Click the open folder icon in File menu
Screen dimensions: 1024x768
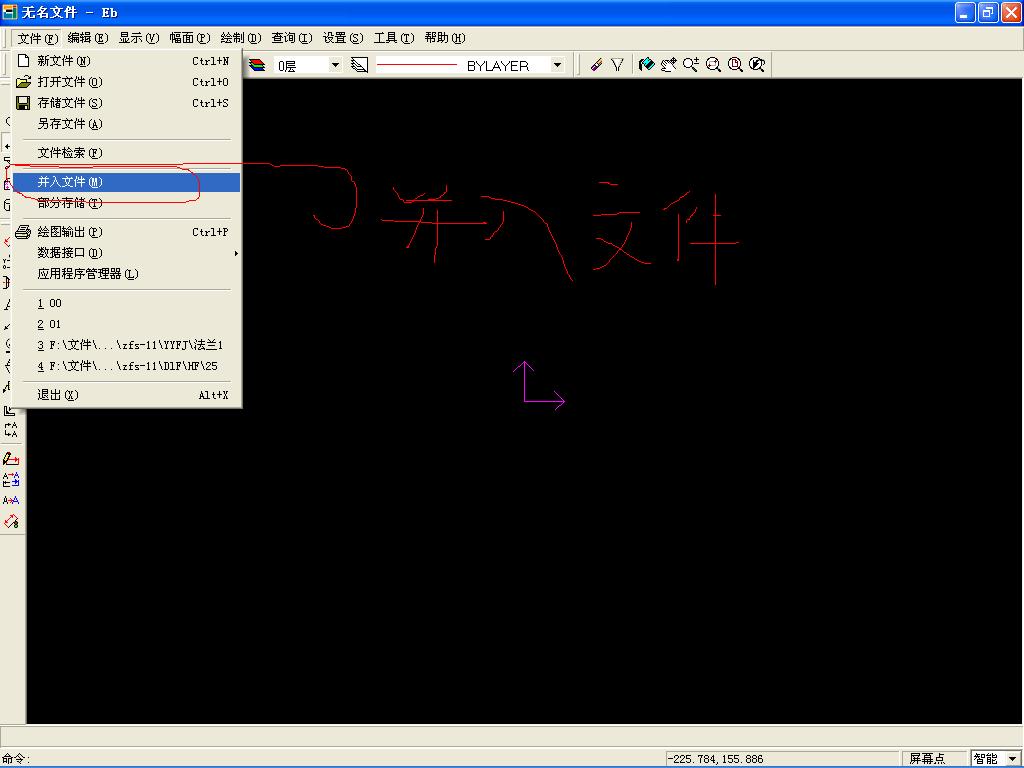tap(24, 82)
